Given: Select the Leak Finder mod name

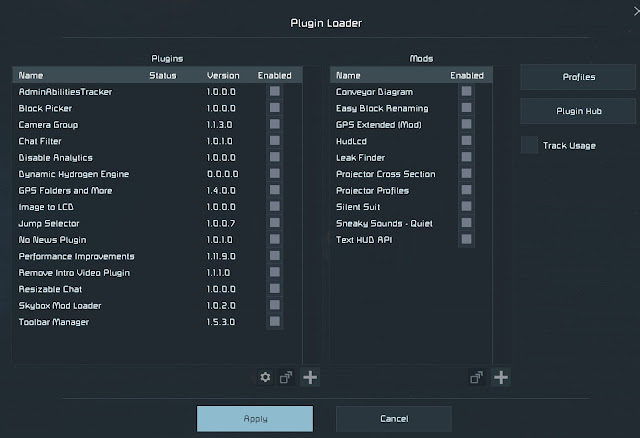Looking at the screenshot, I should tap(360, 158).
